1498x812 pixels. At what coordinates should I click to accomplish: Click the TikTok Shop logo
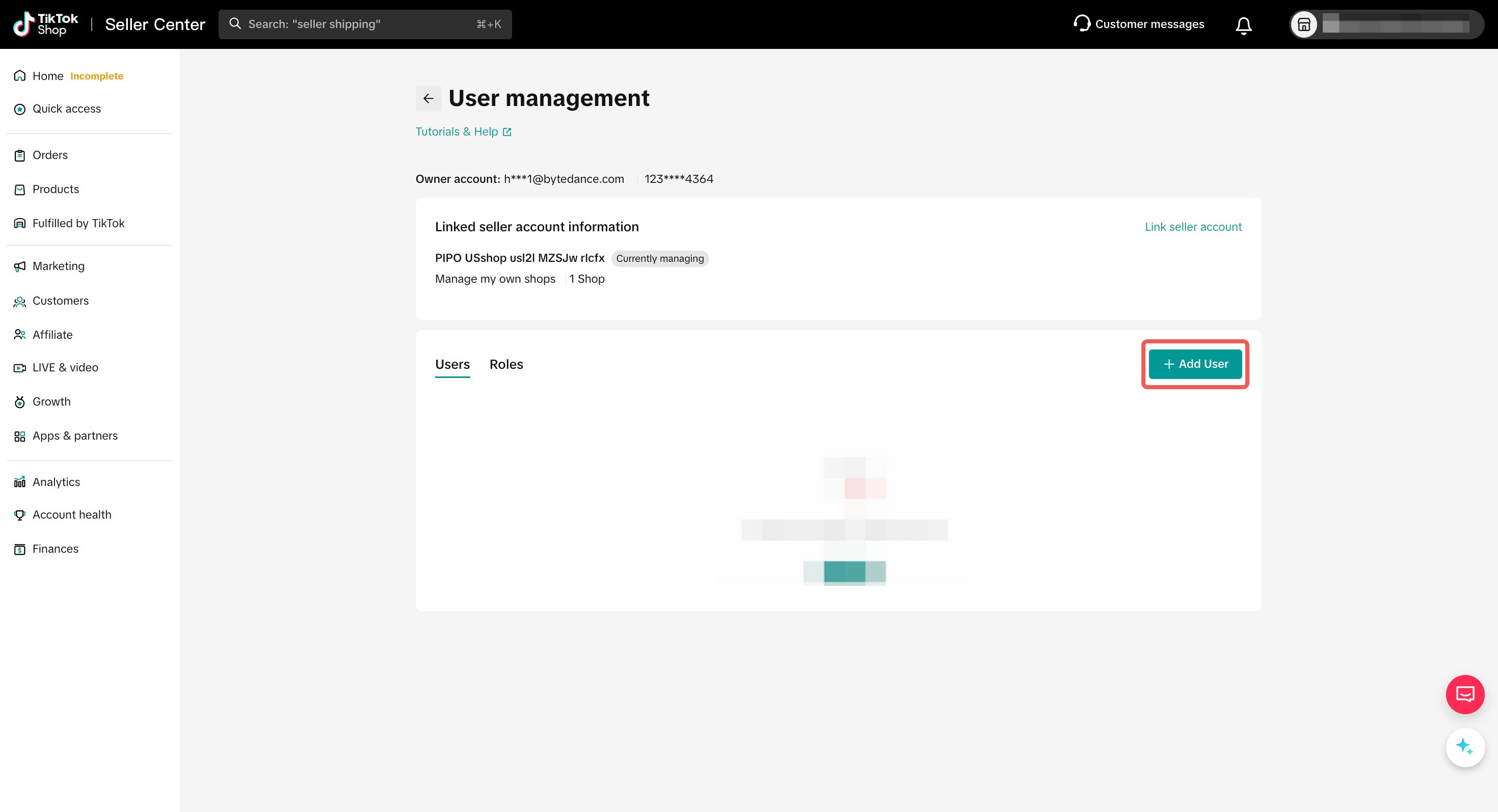[45, 24]
